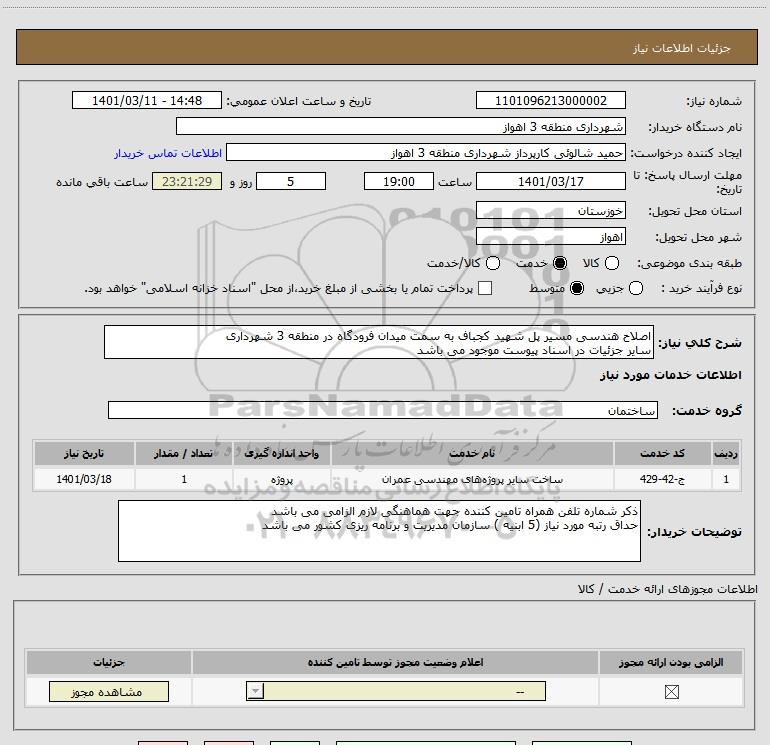Select the خدمت radio button

[x=559, y=263]
